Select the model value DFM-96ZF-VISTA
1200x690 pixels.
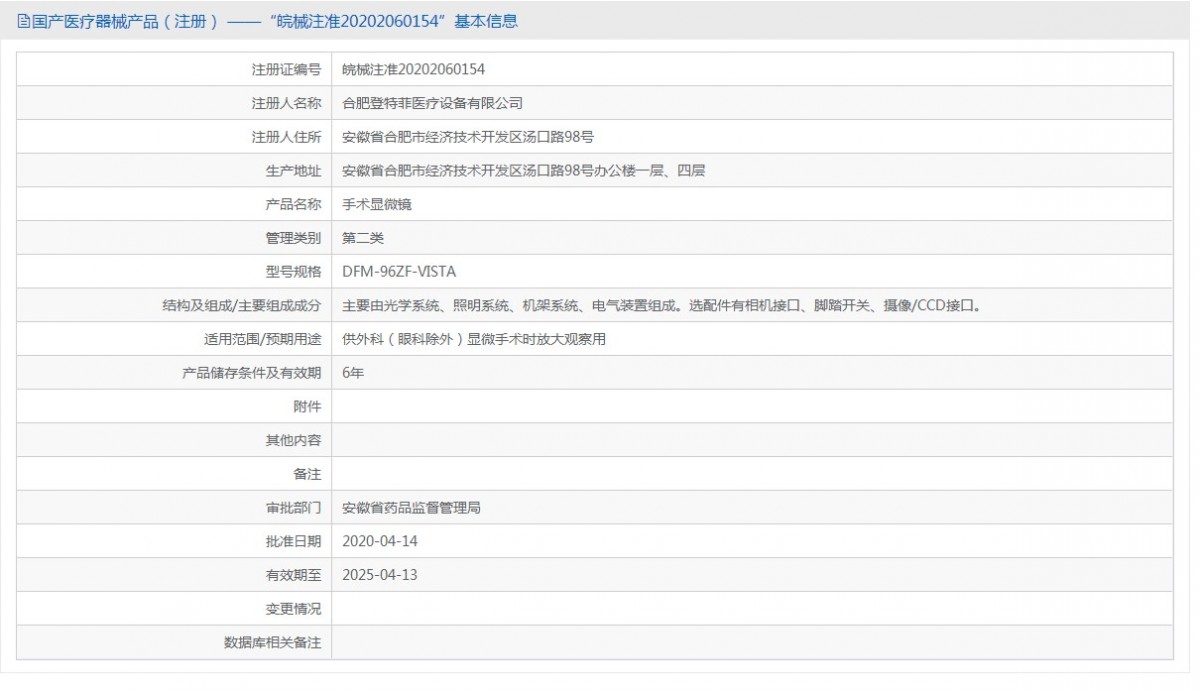[x=400, y=272]
